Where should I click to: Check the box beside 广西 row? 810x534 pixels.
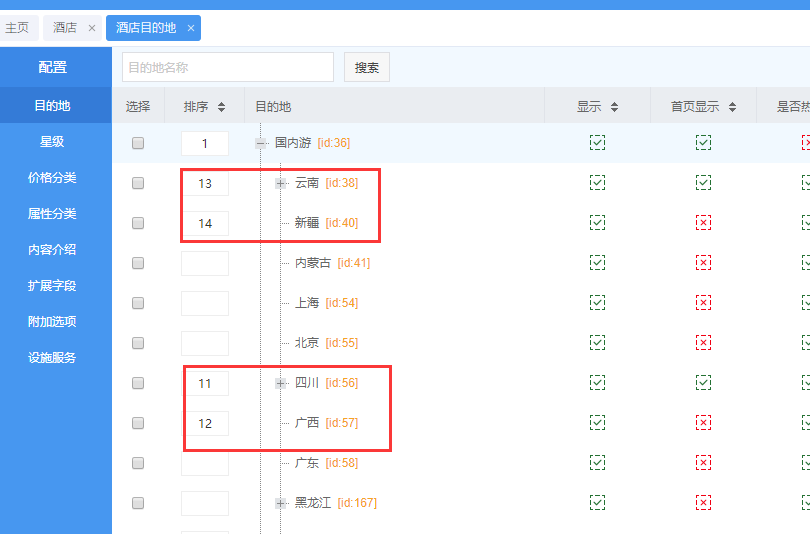tap(138, 423)
